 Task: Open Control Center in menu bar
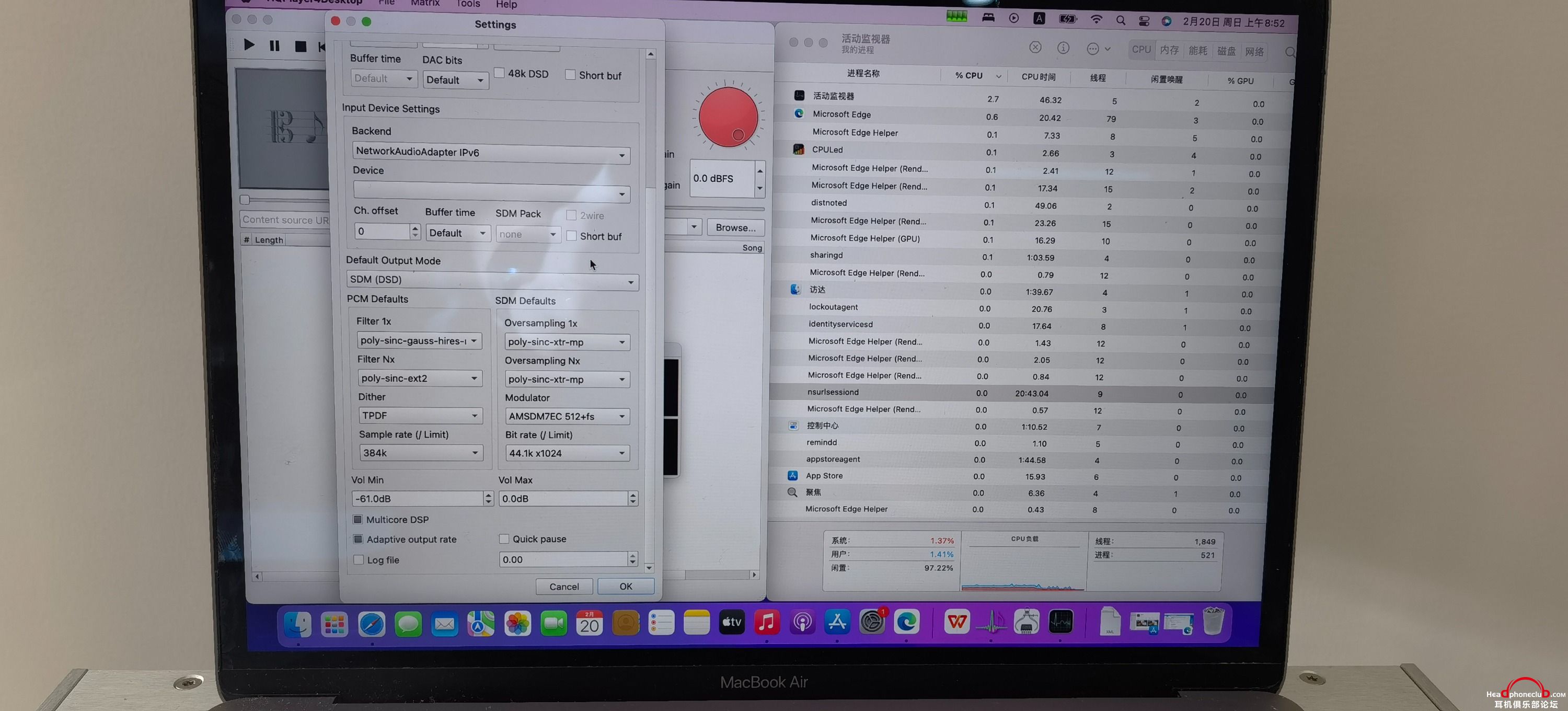(1144, 21)
